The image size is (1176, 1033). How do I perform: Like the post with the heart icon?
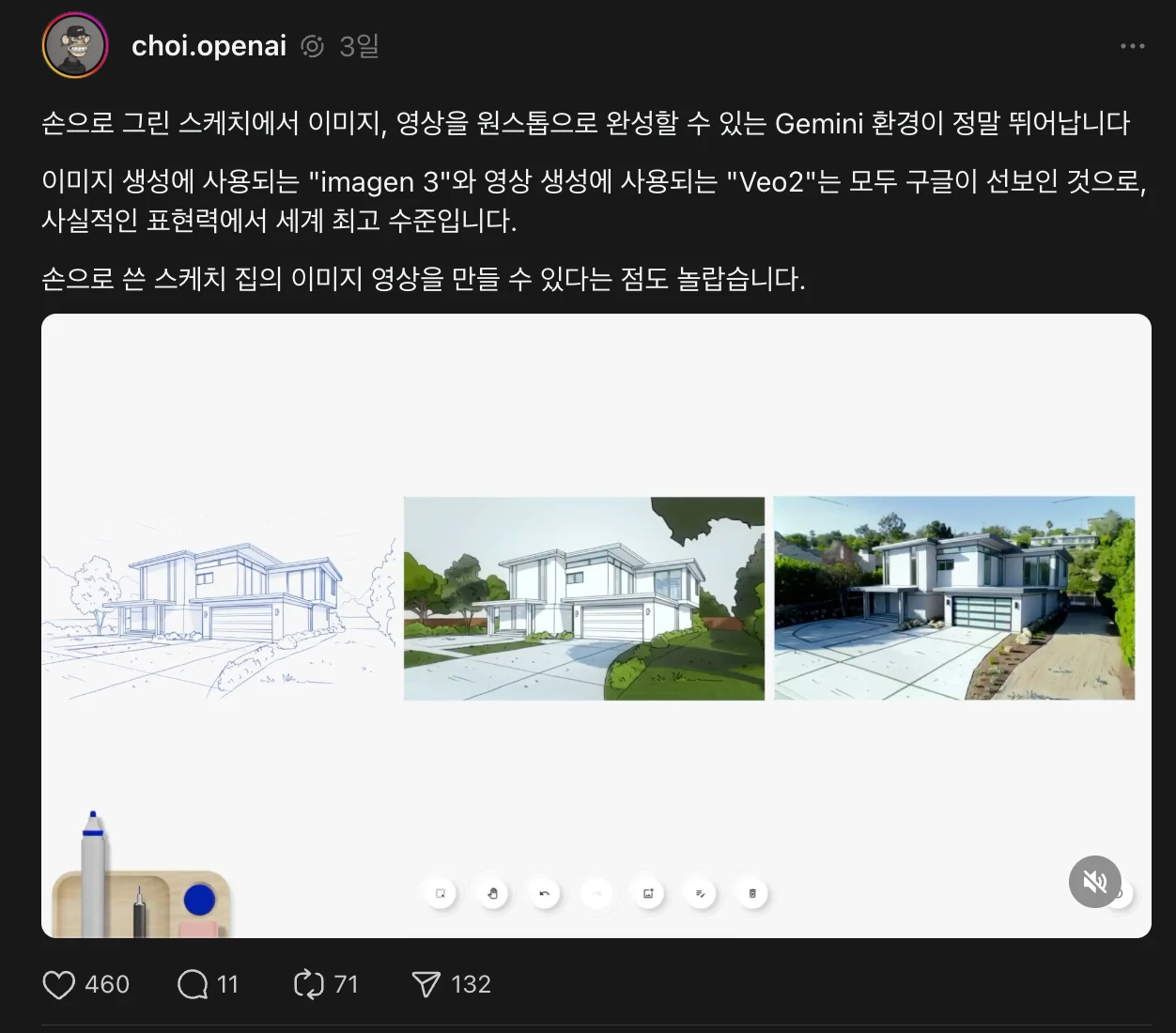pyautogui.click(x=59, y=984)
